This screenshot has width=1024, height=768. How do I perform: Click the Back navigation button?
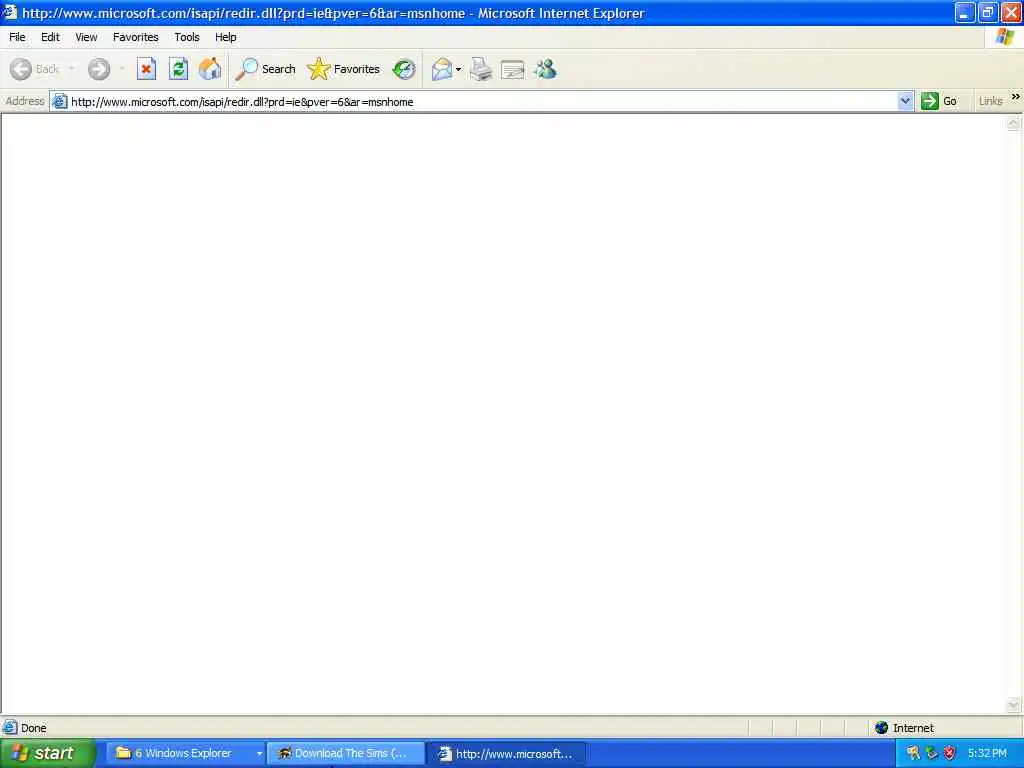[x=35, y=69]
